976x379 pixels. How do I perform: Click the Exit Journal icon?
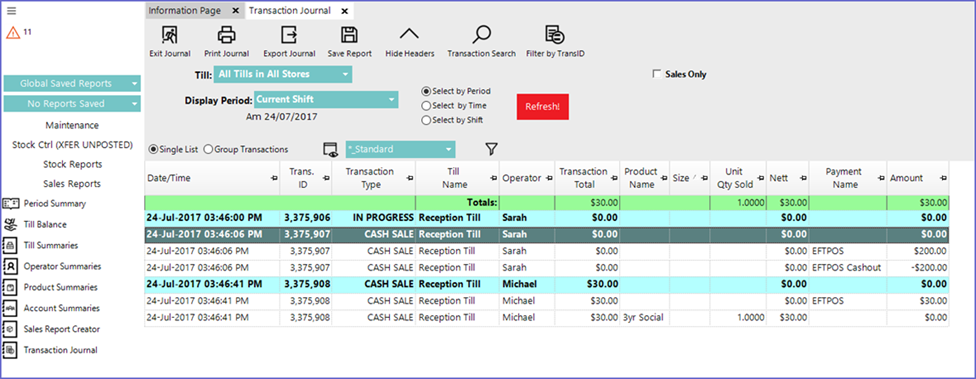pos(170,34)
